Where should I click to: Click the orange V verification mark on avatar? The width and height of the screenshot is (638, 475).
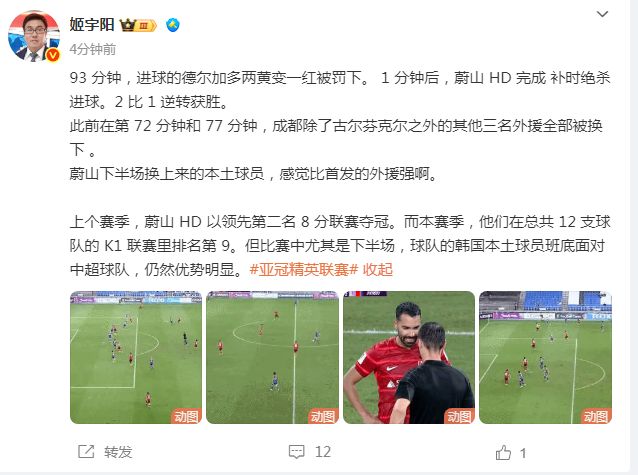53,55
